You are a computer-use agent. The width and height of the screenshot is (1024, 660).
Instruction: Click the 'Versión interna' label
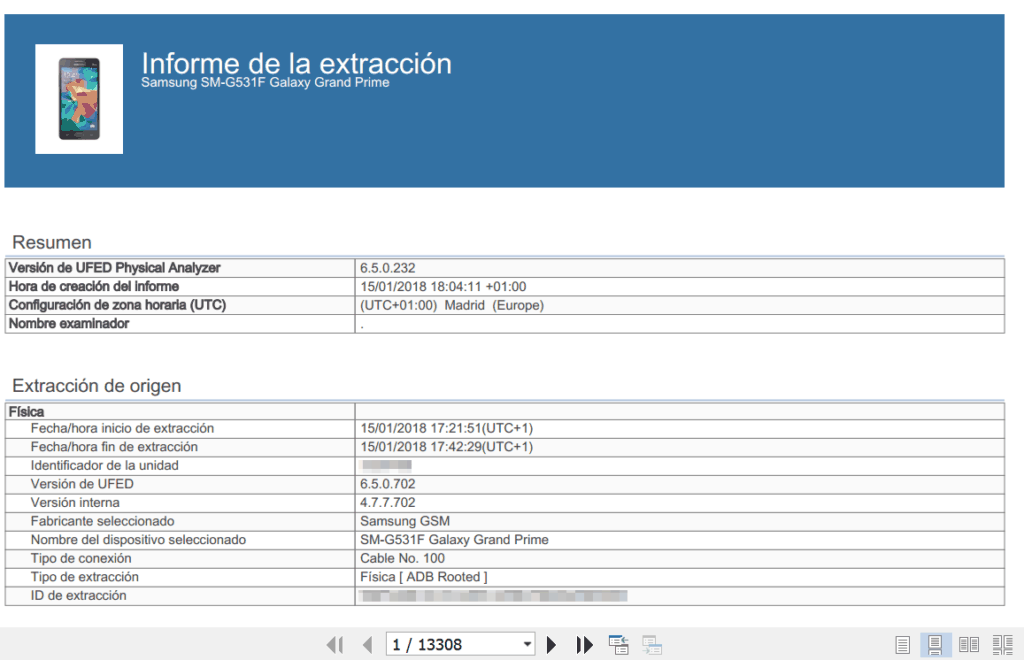click(74, 503)
